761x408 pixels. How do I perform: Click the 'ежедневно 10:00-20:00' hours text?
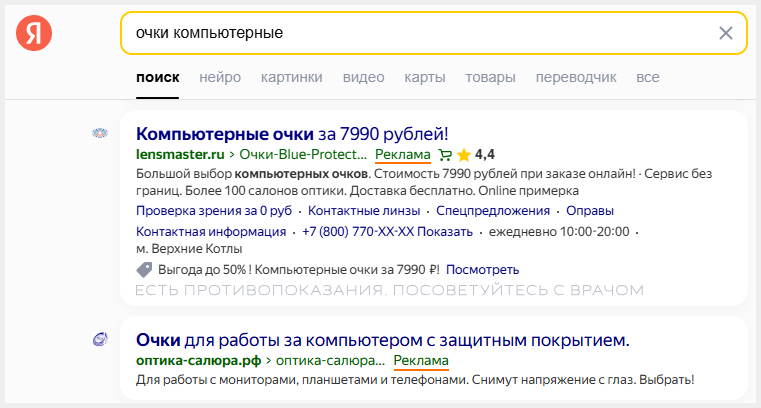pyautogui.click(x=559, y=231)
